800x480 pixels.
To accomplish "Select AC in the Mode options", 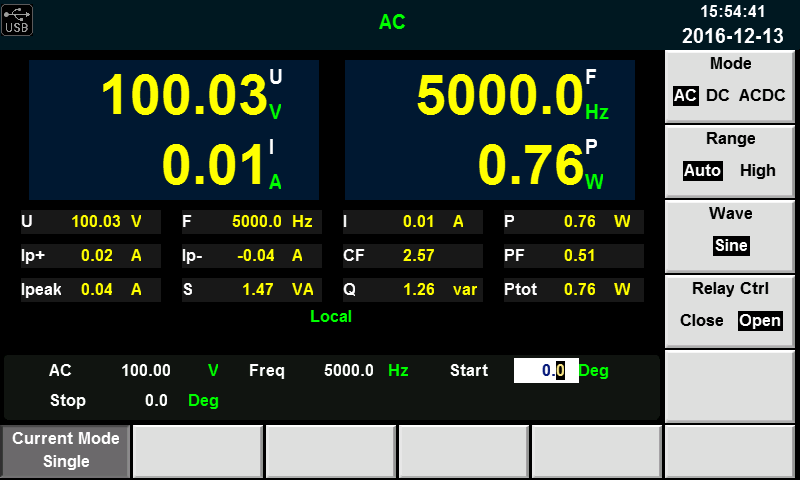I will (685, 95).
